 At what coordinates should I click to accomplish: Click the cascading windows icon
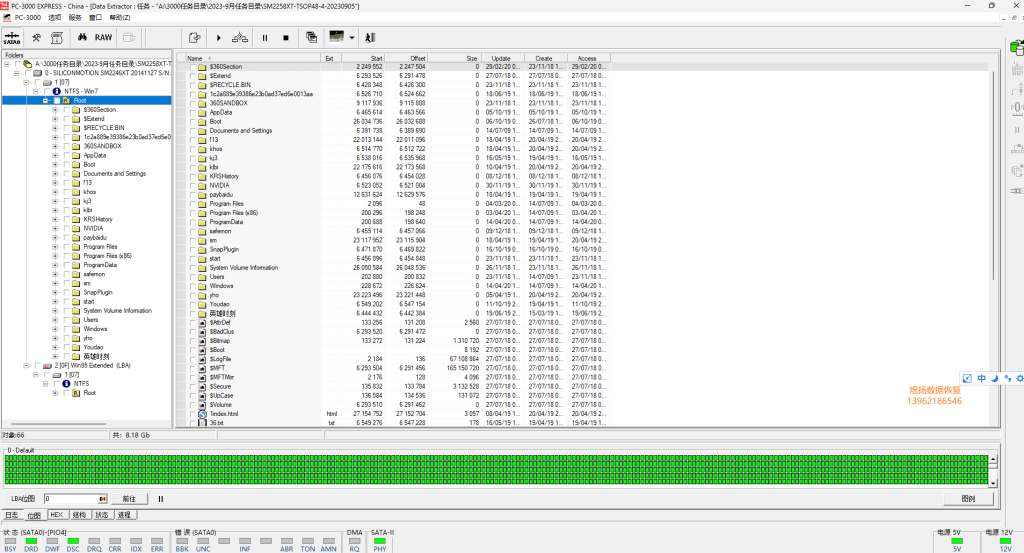[312, 37]
